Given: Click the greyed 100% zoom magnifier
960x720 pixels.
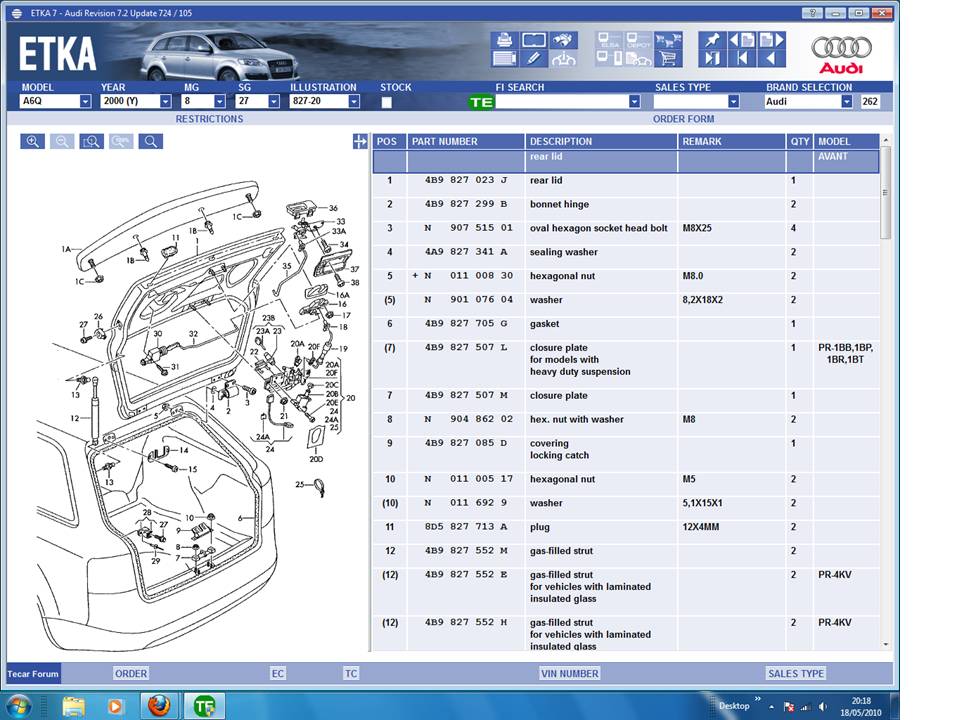Looking at the screenshot, I should click(x=121, y=141).
